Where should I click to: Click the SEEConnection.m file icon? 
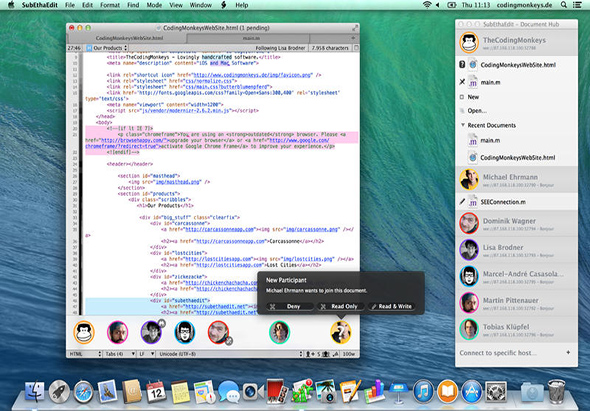pyautogui.click(x=473, y=202)
